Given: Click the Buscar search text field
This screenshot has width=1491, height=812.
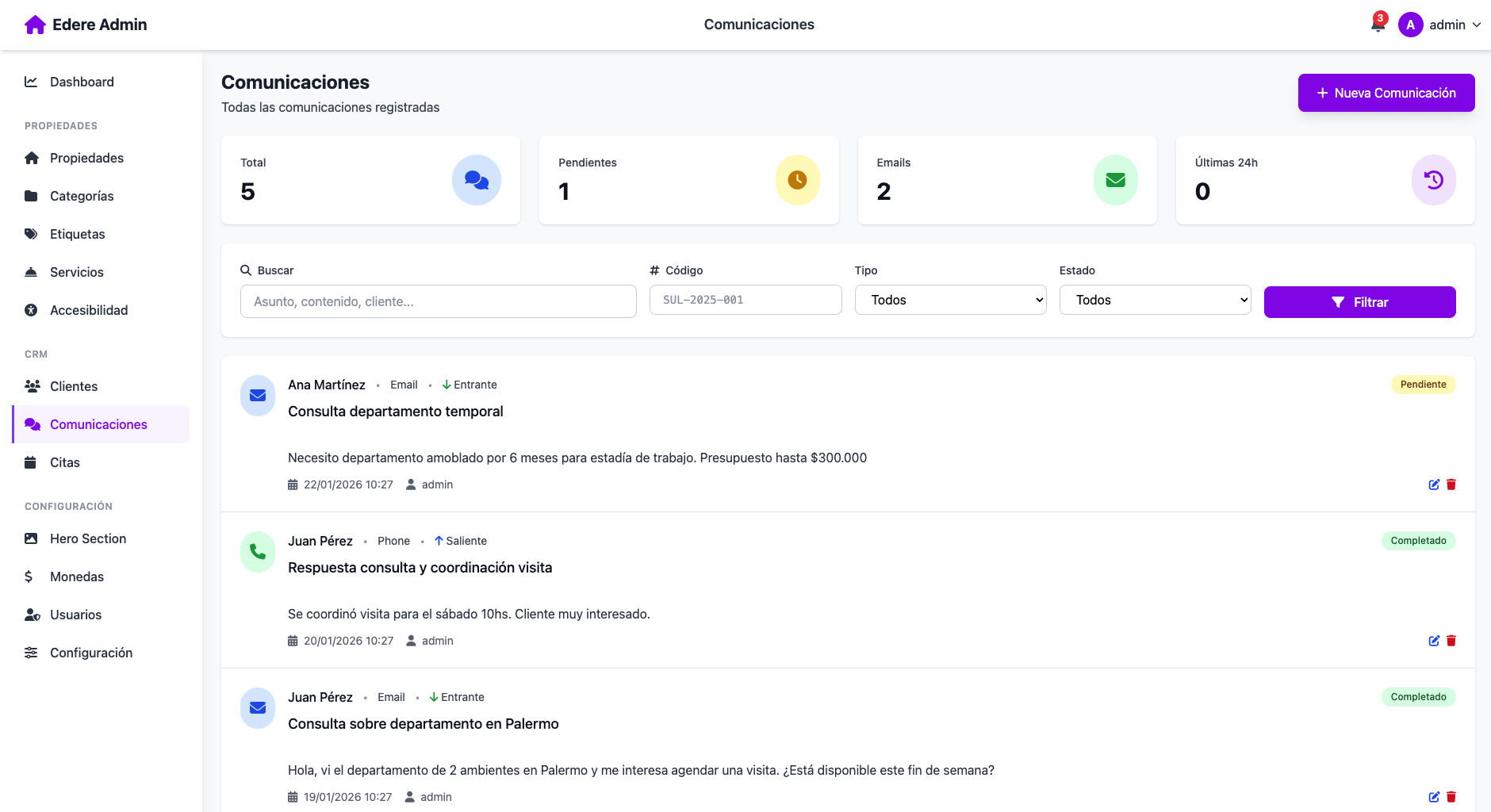Looking at the screenshot, I should 438,301.
